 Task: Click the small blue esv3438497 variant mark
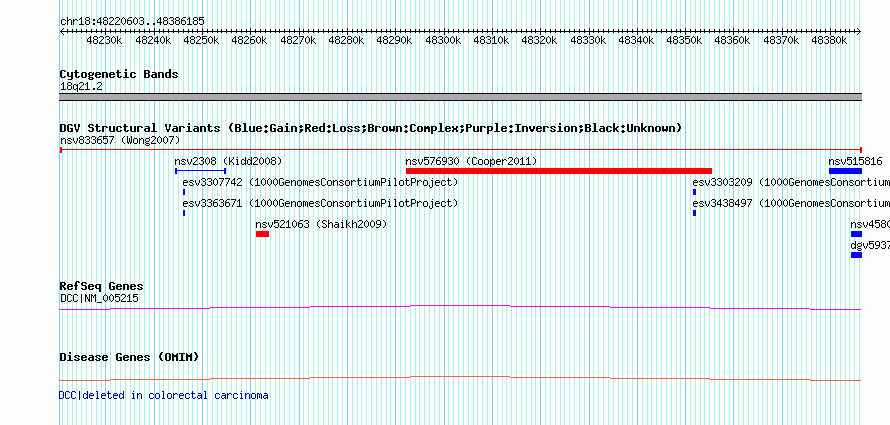(x=694, y=213)
